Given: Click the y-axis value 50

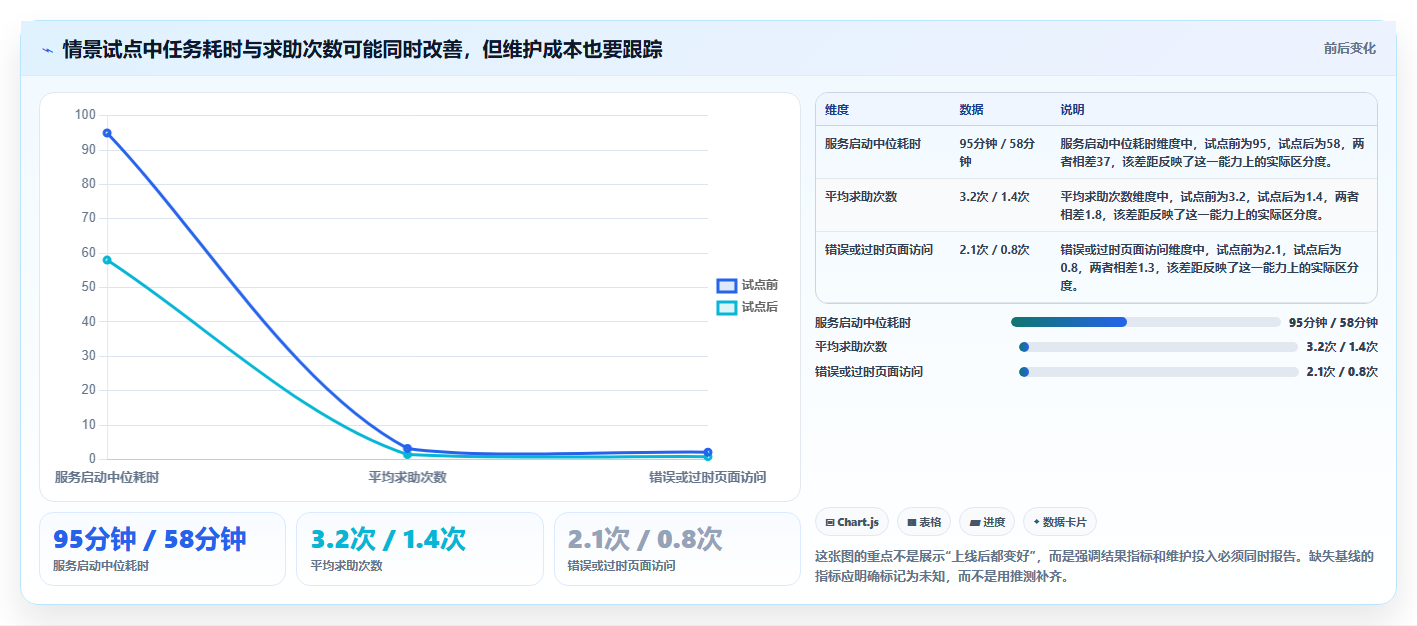Looking at the screenshot, I should coord(88,287).
